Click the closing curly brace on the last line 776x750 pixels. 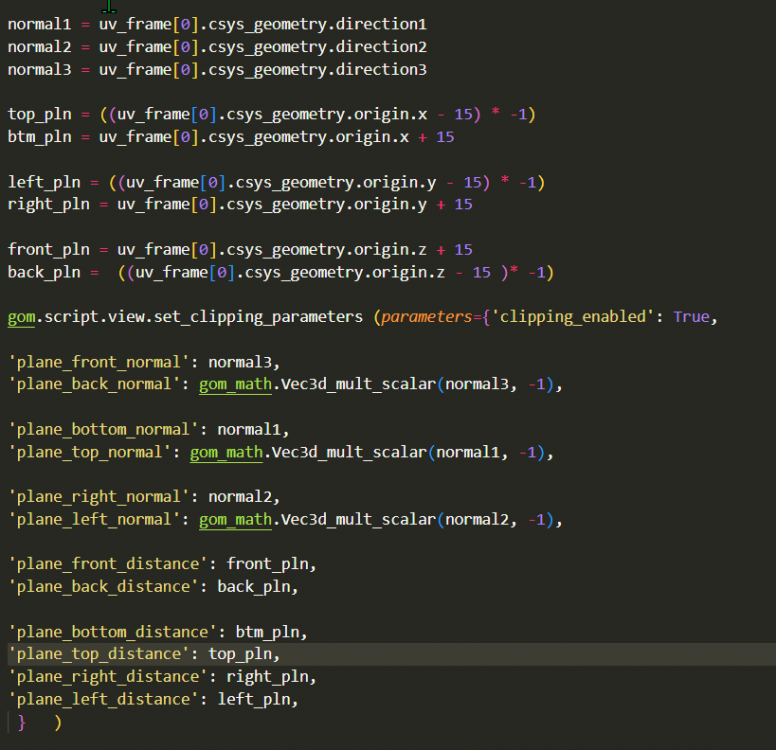pos(22,722)
